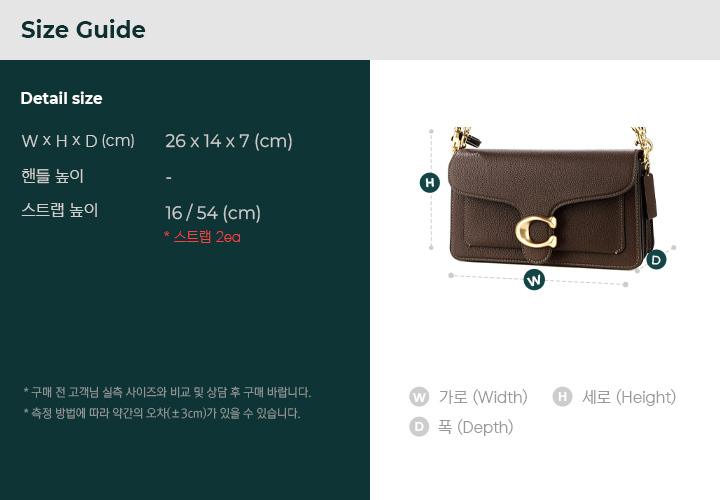The image size is (720, 500).
Task: Click the grey H legend icon
Action: [x=562, y=397]
